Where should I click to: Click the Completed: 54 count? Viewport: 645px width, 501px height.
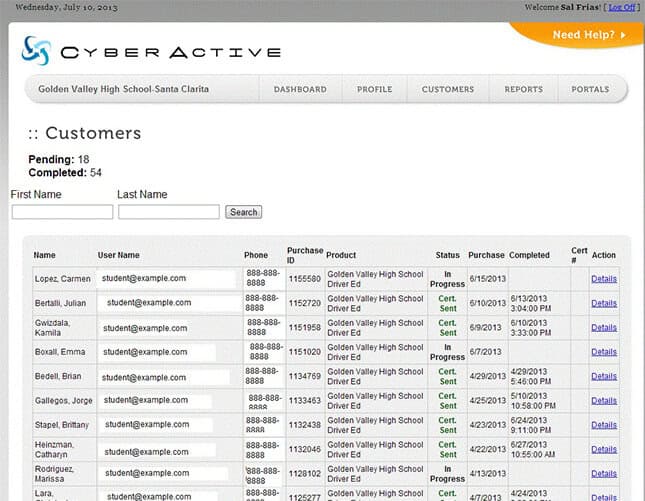pyautogui.click(x=65, y=172)
